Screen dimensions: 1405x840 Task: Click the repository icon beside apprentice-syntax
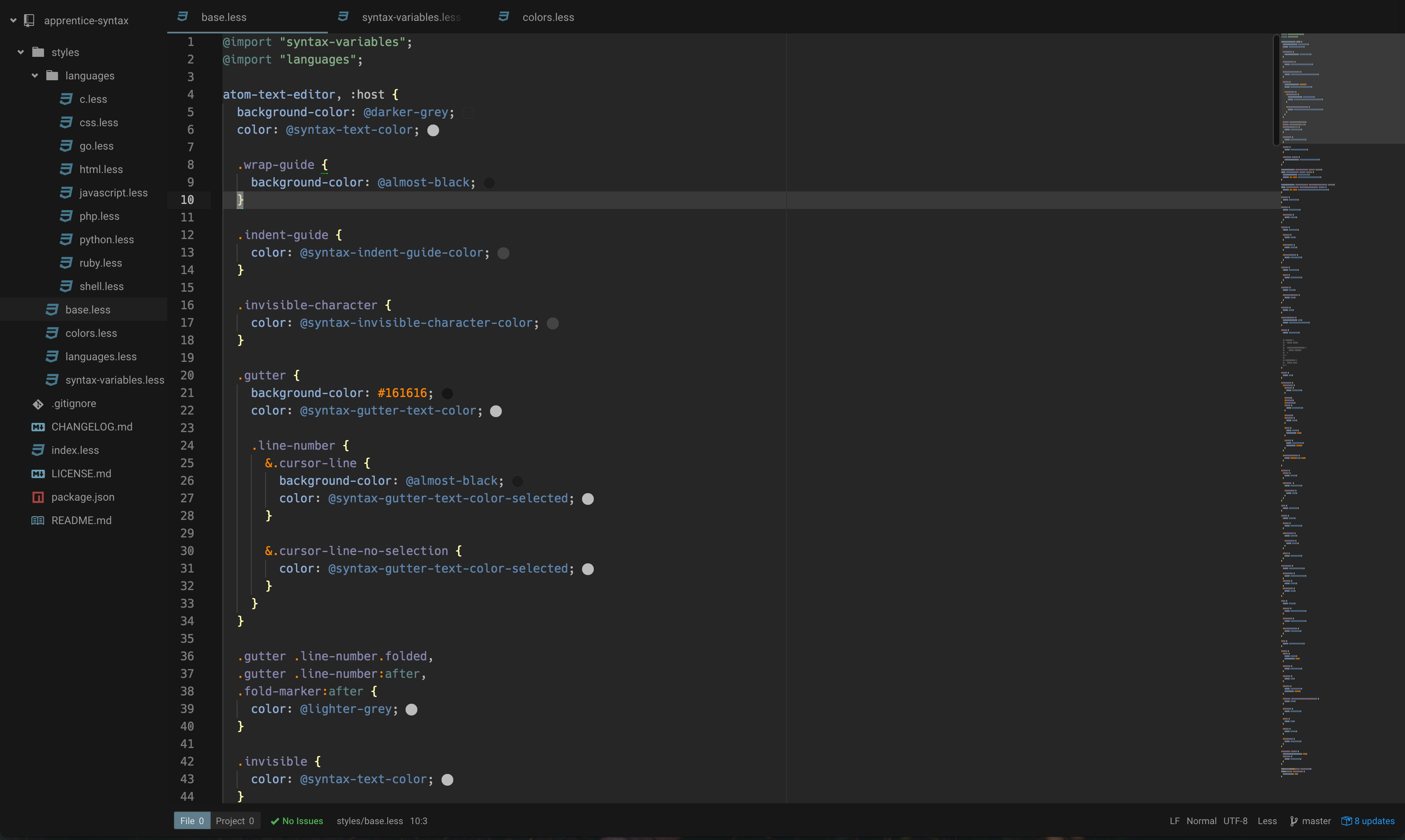[29, 21]
